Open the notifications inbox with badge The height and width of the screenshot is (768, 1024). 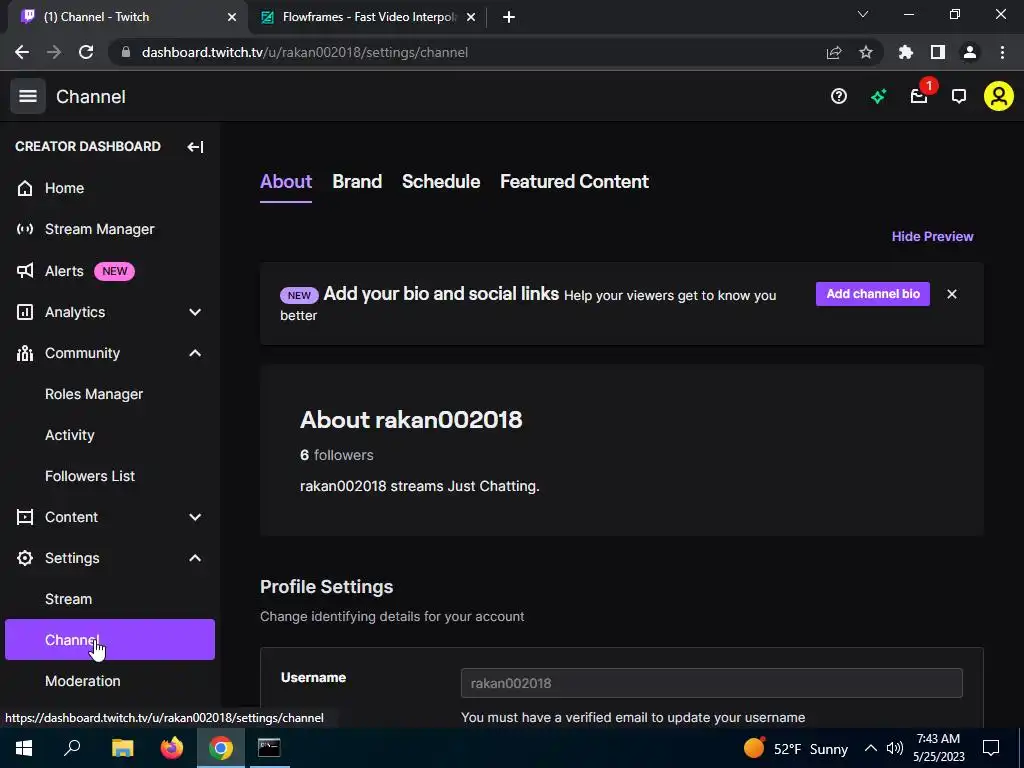coord(919,97)
